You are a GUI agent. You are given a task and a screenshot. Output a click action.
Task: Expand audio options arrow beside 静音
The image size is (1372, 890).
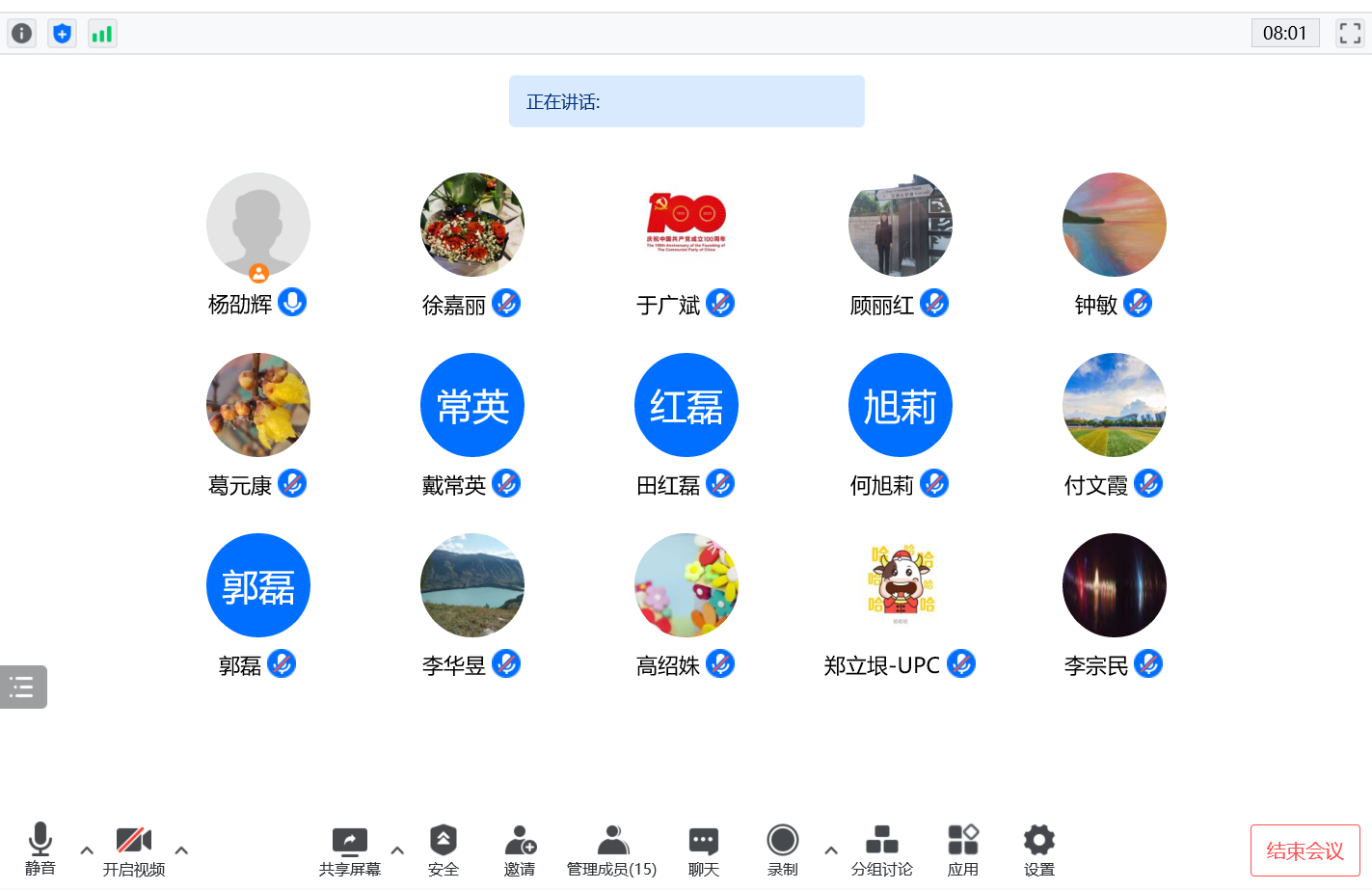[87, 850]
